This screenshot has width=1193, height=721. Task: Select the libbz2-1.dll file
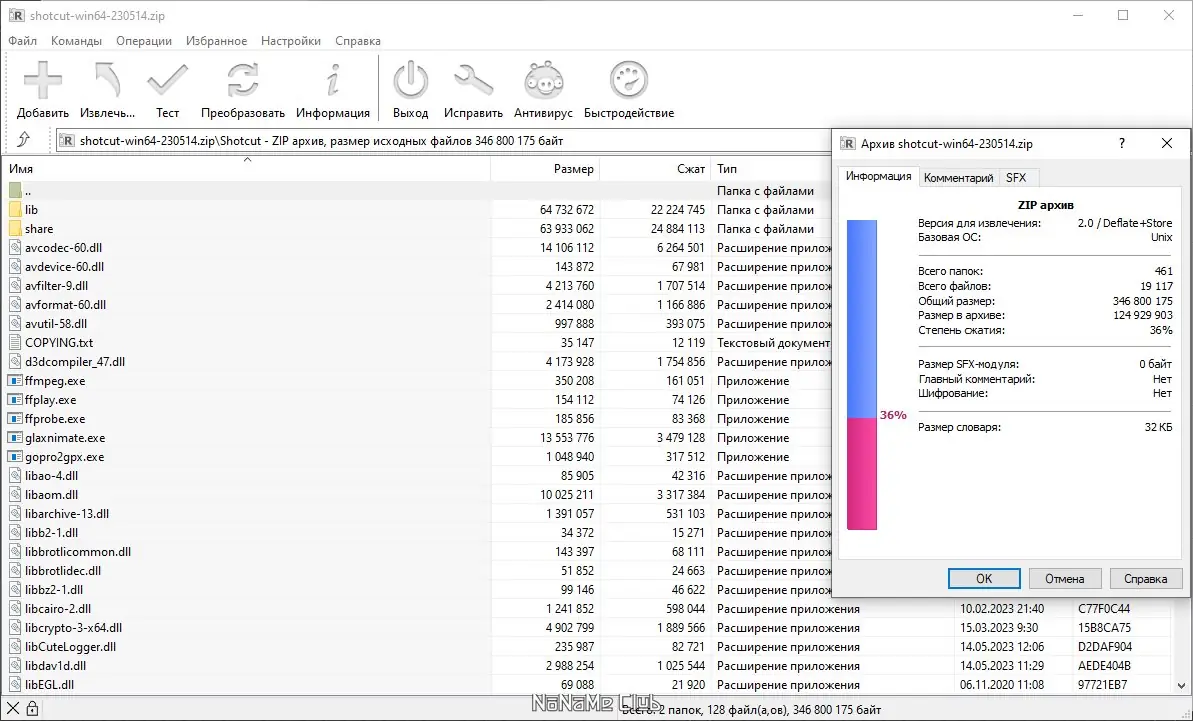tap(54, 590)
